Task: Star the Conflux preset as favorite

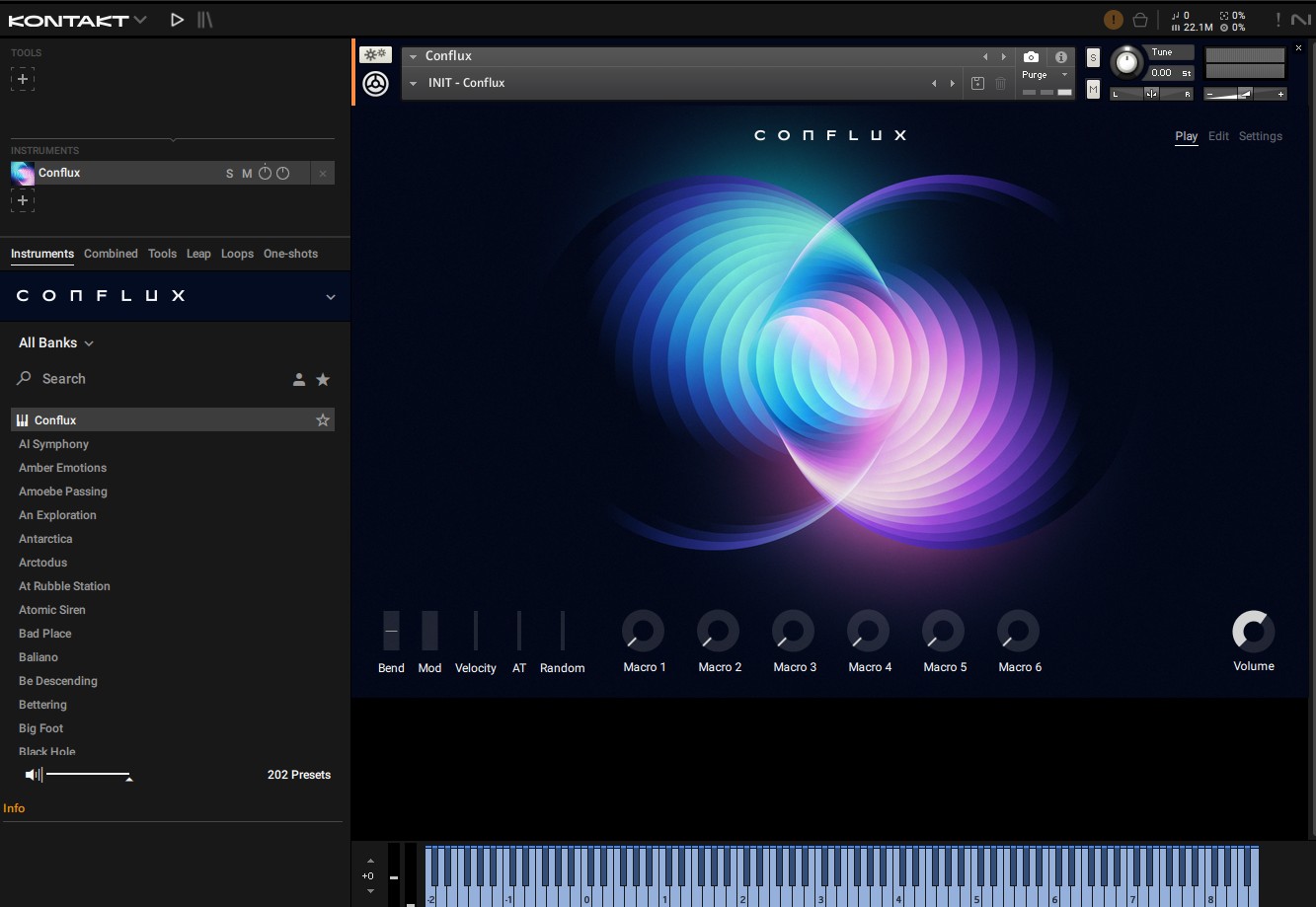Action: tap(323, 419)
